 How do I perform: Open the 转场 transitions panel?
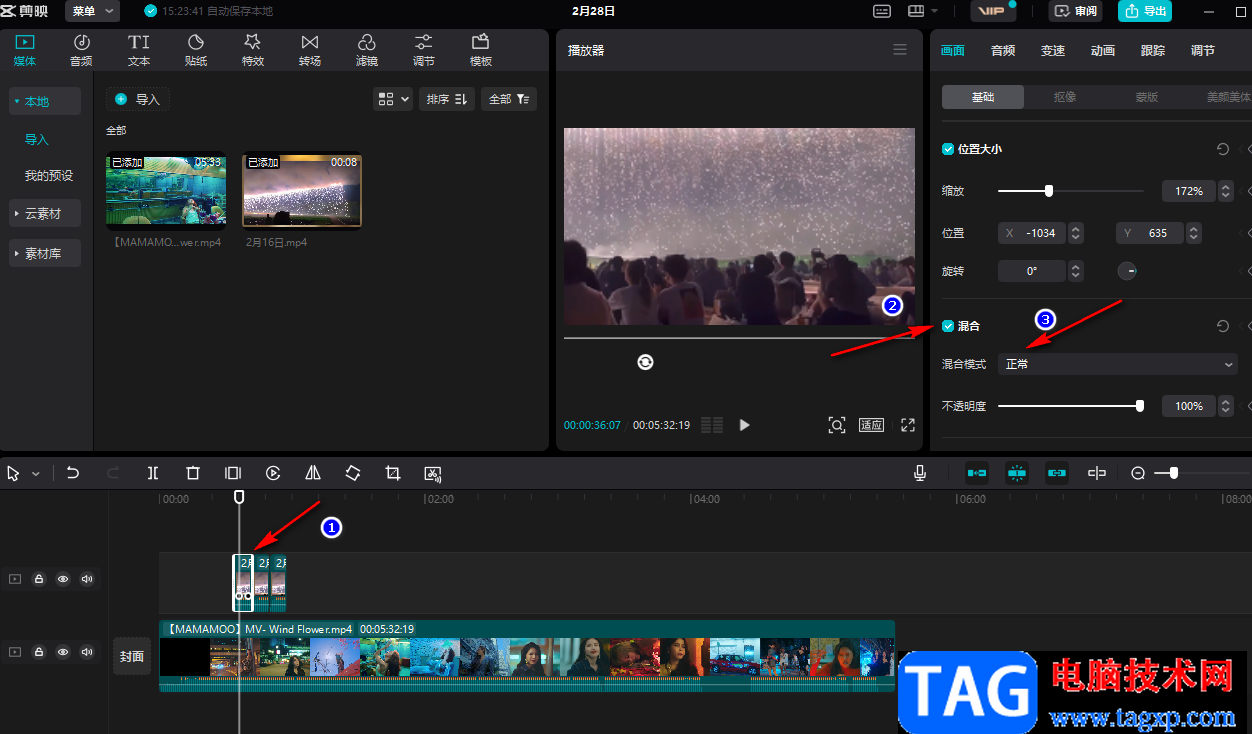coord(310,50)
